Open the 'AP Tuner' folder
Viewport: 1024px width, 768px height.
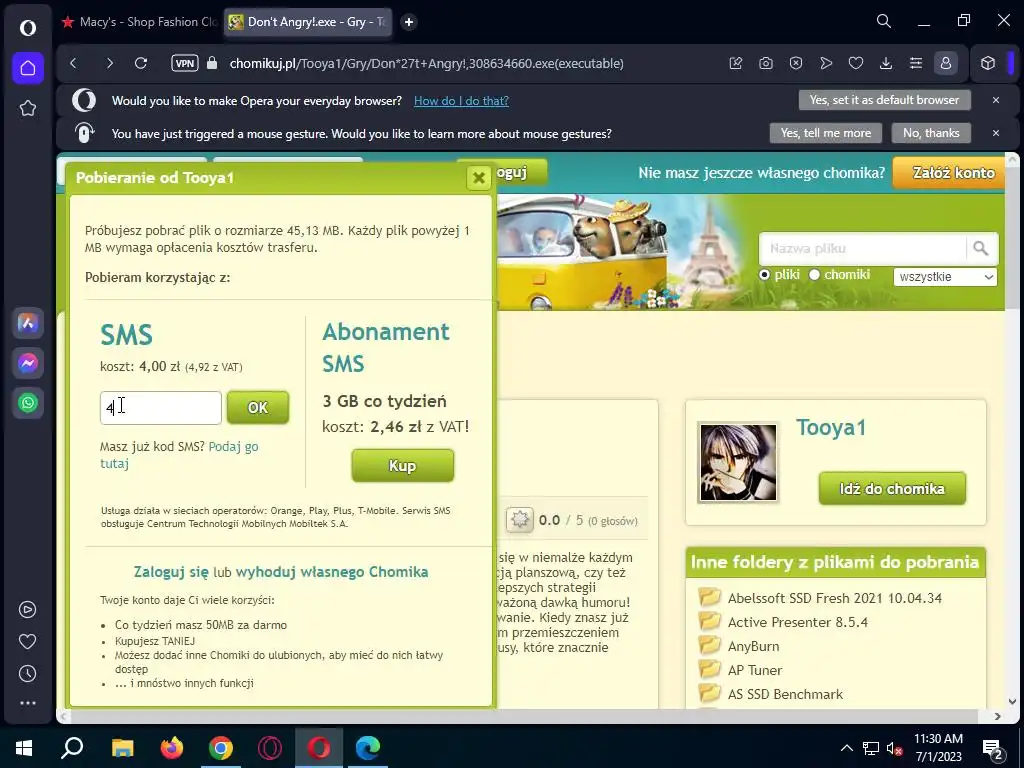click(x=755, y=671)
